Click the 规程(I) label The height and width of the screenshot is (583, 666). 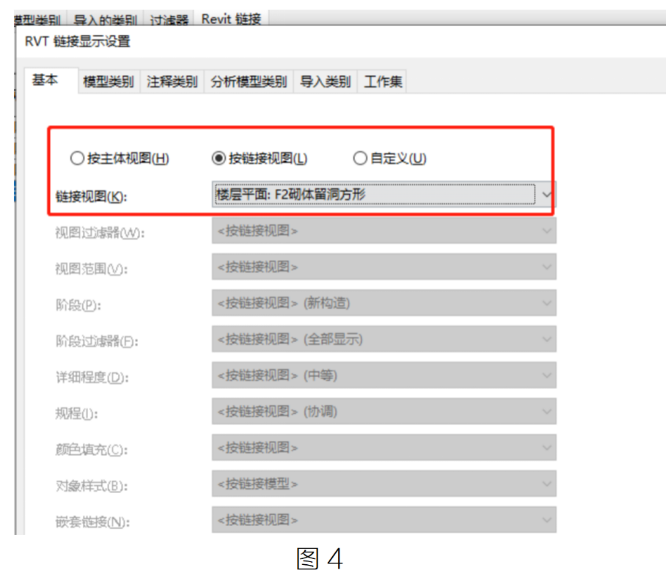[76, 413]
